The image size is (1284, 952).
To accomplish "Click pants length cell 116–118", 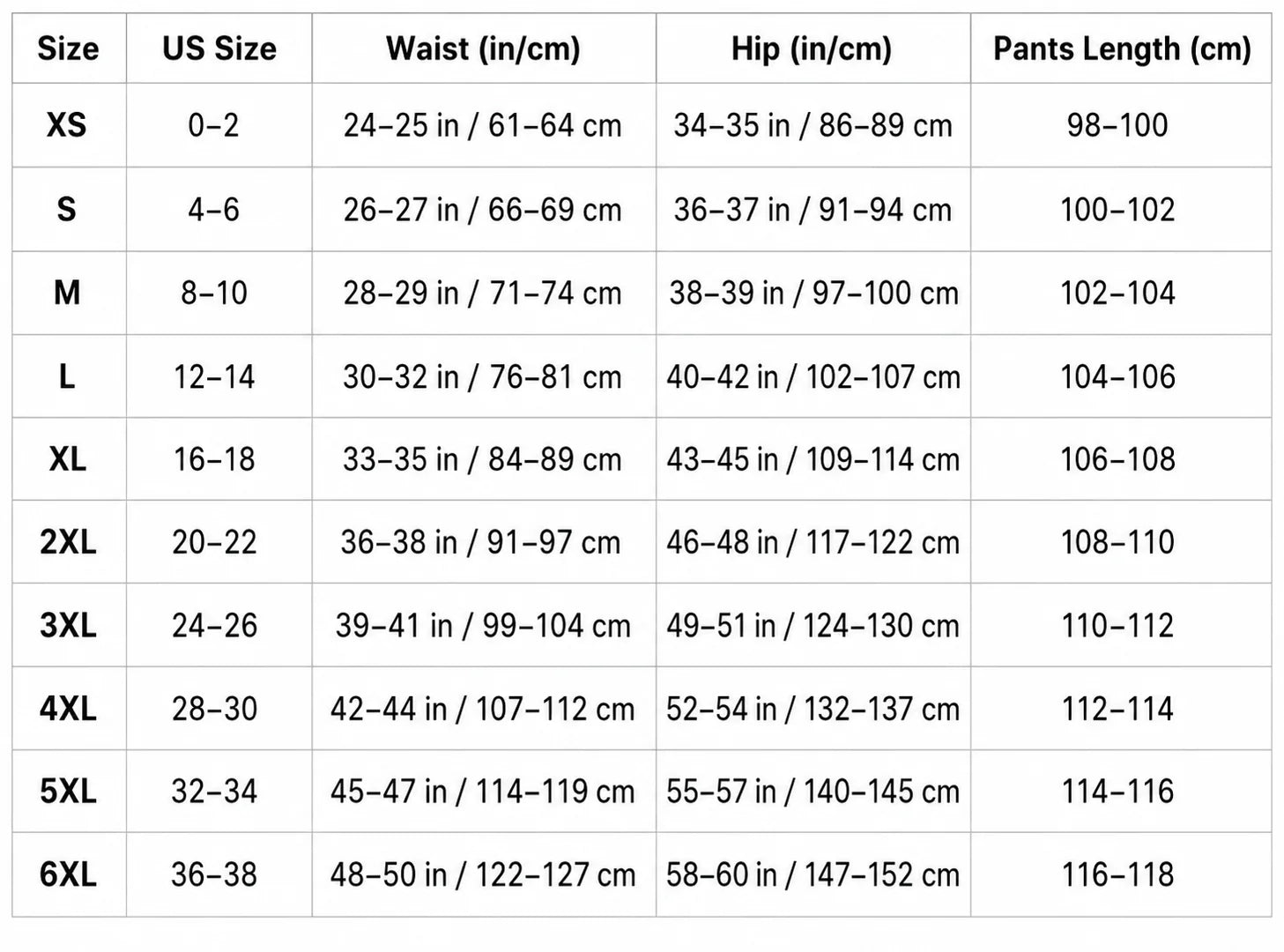I will (1117, 874).
